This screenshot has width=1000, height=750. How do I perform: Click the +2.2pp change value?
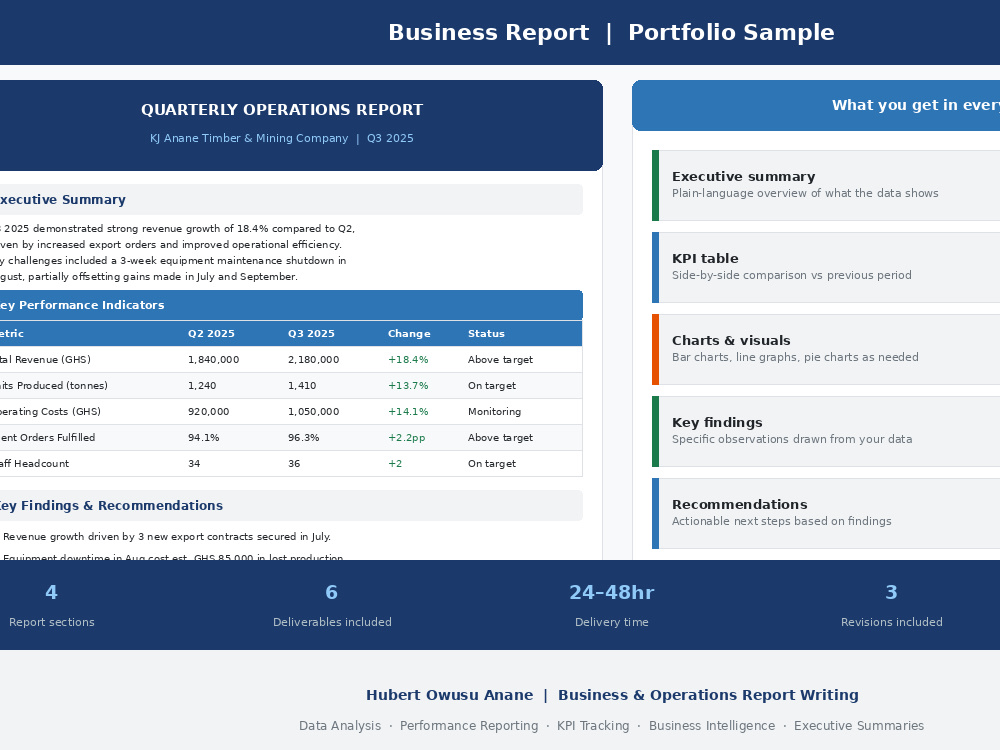(406, 438)
